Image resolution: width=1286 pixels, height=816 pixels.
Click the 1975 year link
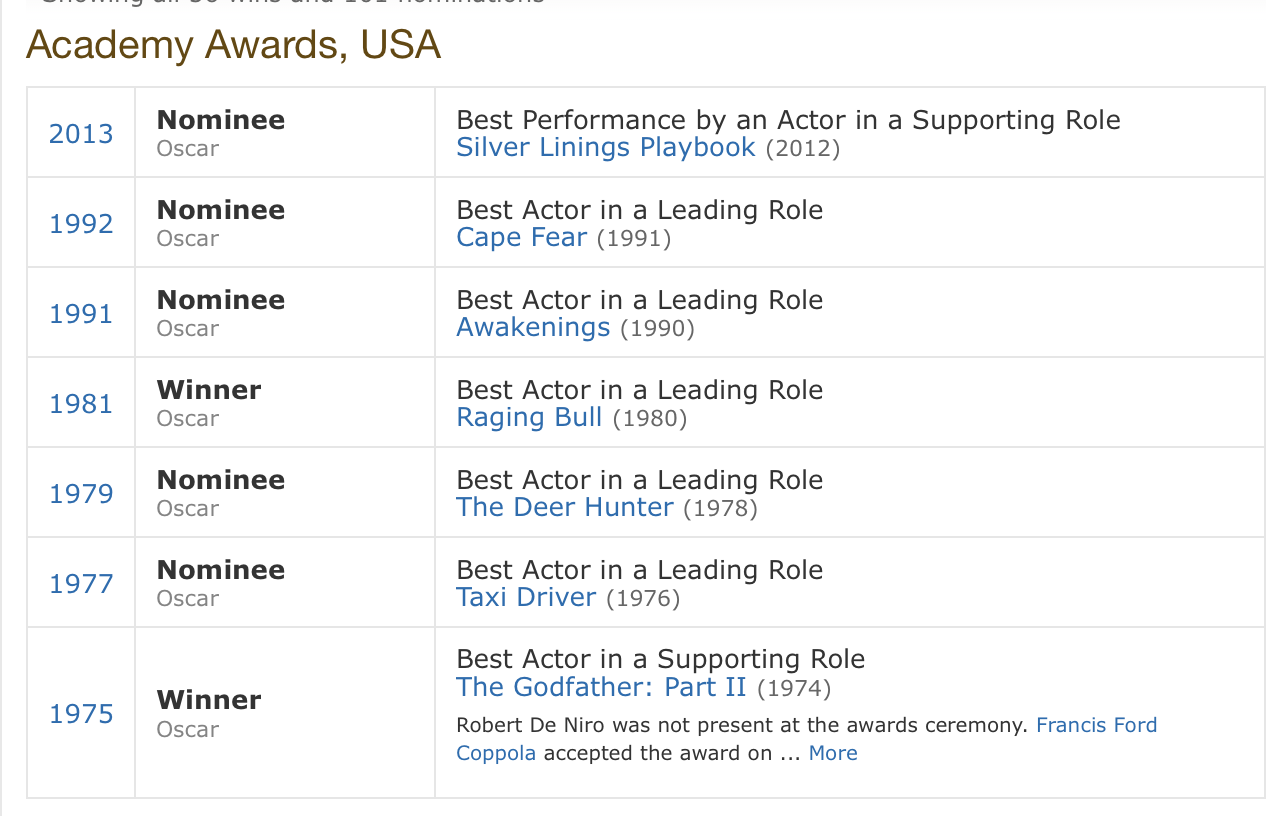81,713
